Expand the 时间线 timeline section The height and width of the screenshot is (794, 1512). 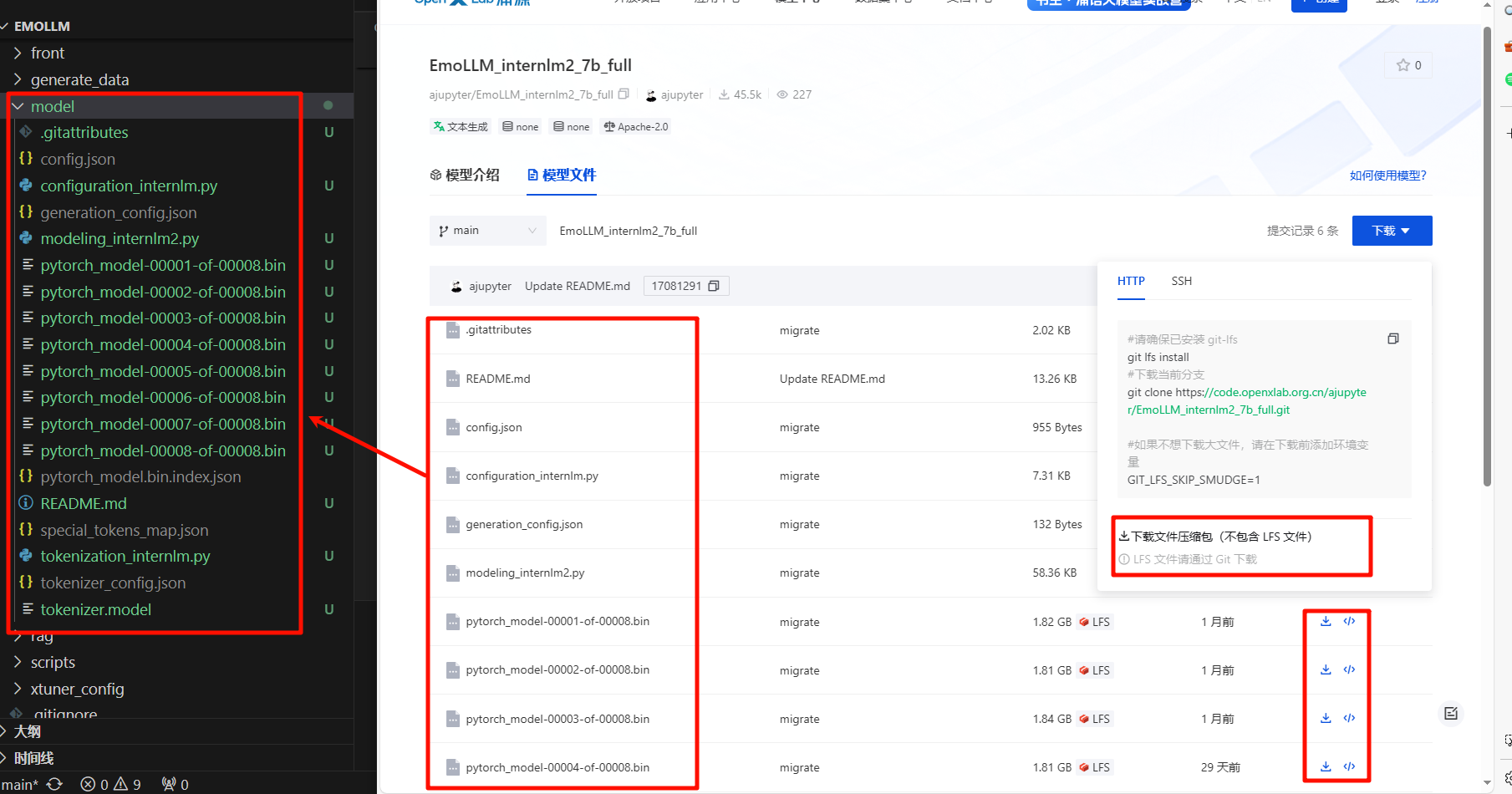click(33, 758)
